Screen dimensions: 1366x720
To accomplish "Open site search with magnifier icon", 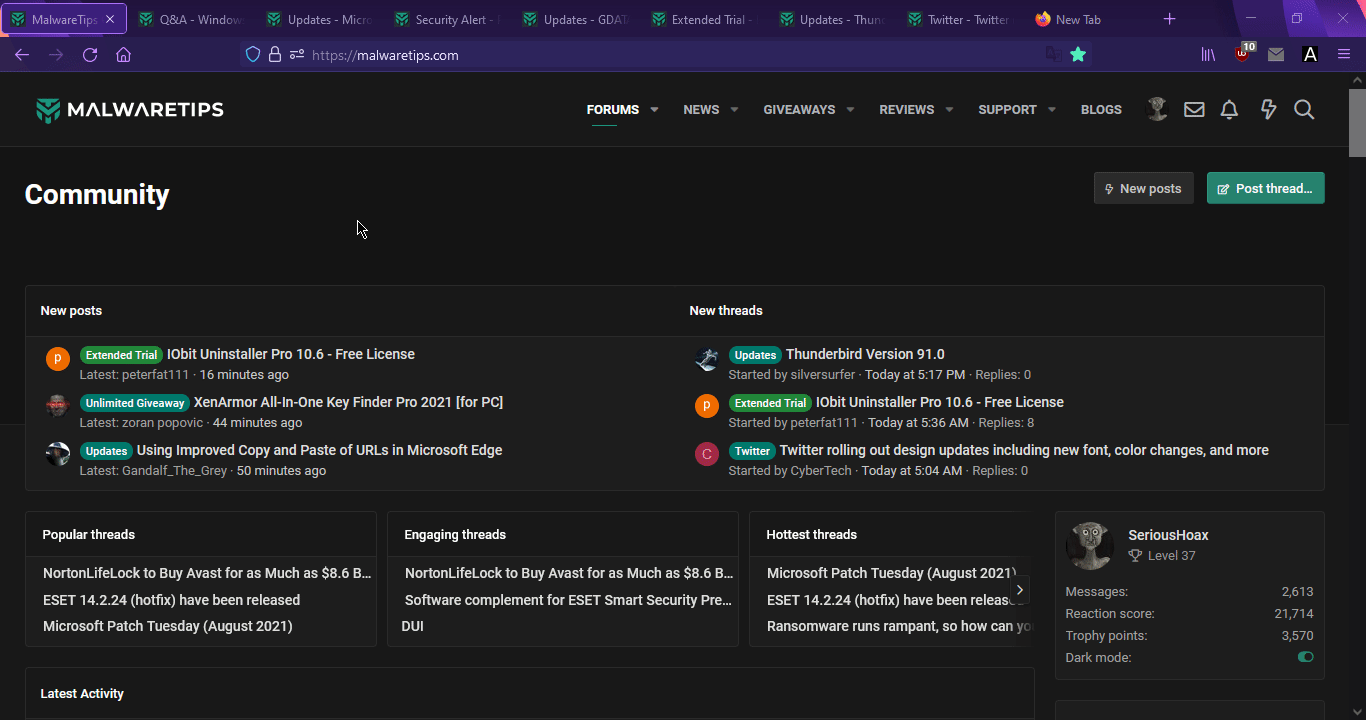I will (1304, 110).
